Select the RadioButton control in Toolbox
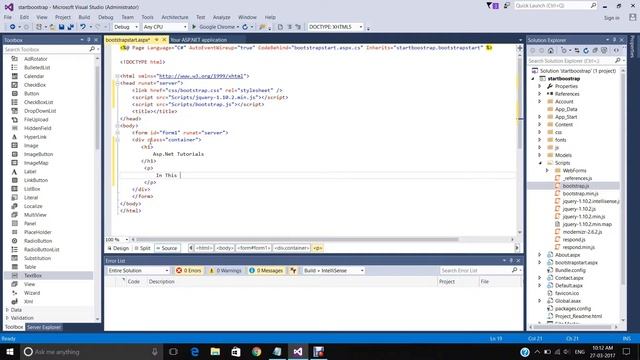640x360 pixels. coord(38,241)
